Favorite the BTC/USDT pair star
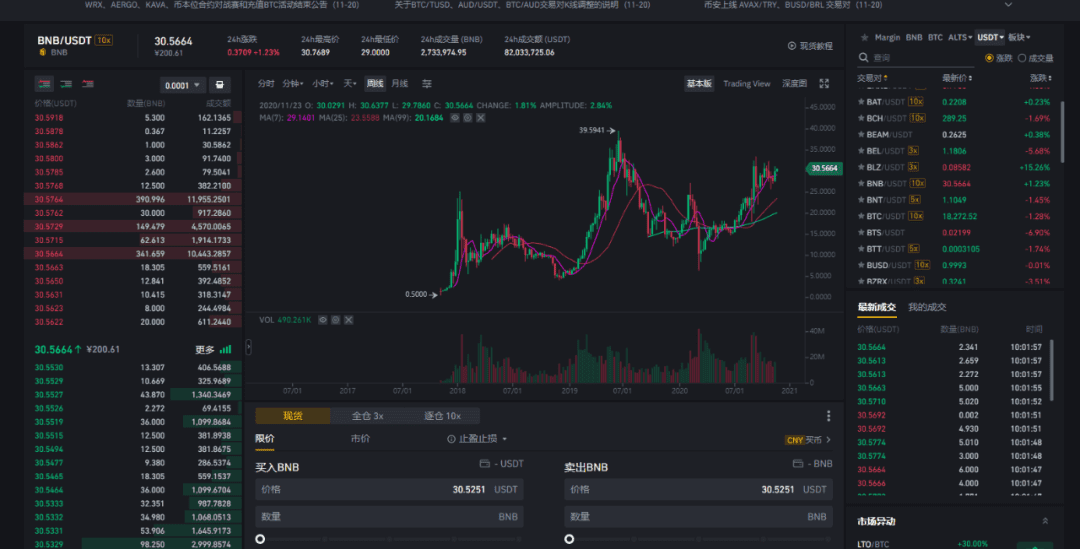Image resolution: width=1080 pixels, height=549 pixels. pyautogui.click(x=861, y=216)
